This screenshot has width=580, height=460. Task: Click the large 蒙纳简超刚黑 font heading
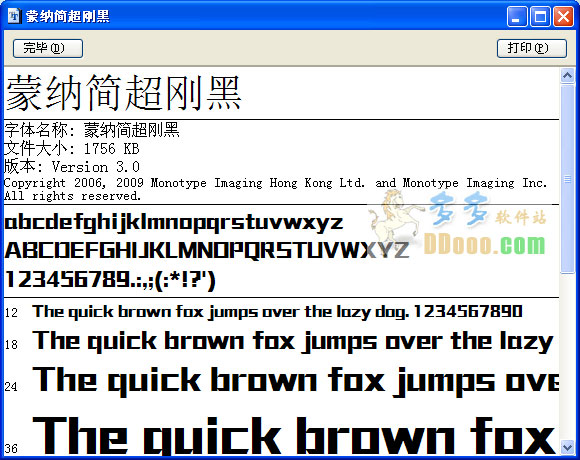pyautogui.click(x=124, y=92)
